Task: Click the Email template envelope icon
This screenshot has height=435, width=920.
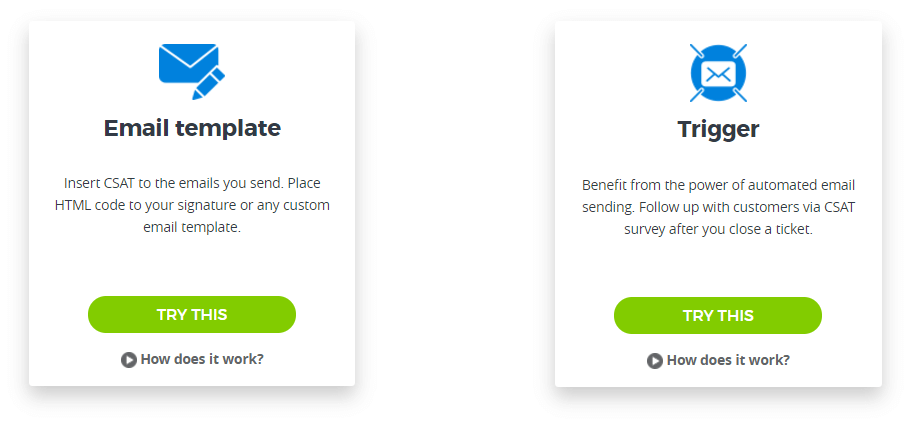Action: (x=191, y=71)
